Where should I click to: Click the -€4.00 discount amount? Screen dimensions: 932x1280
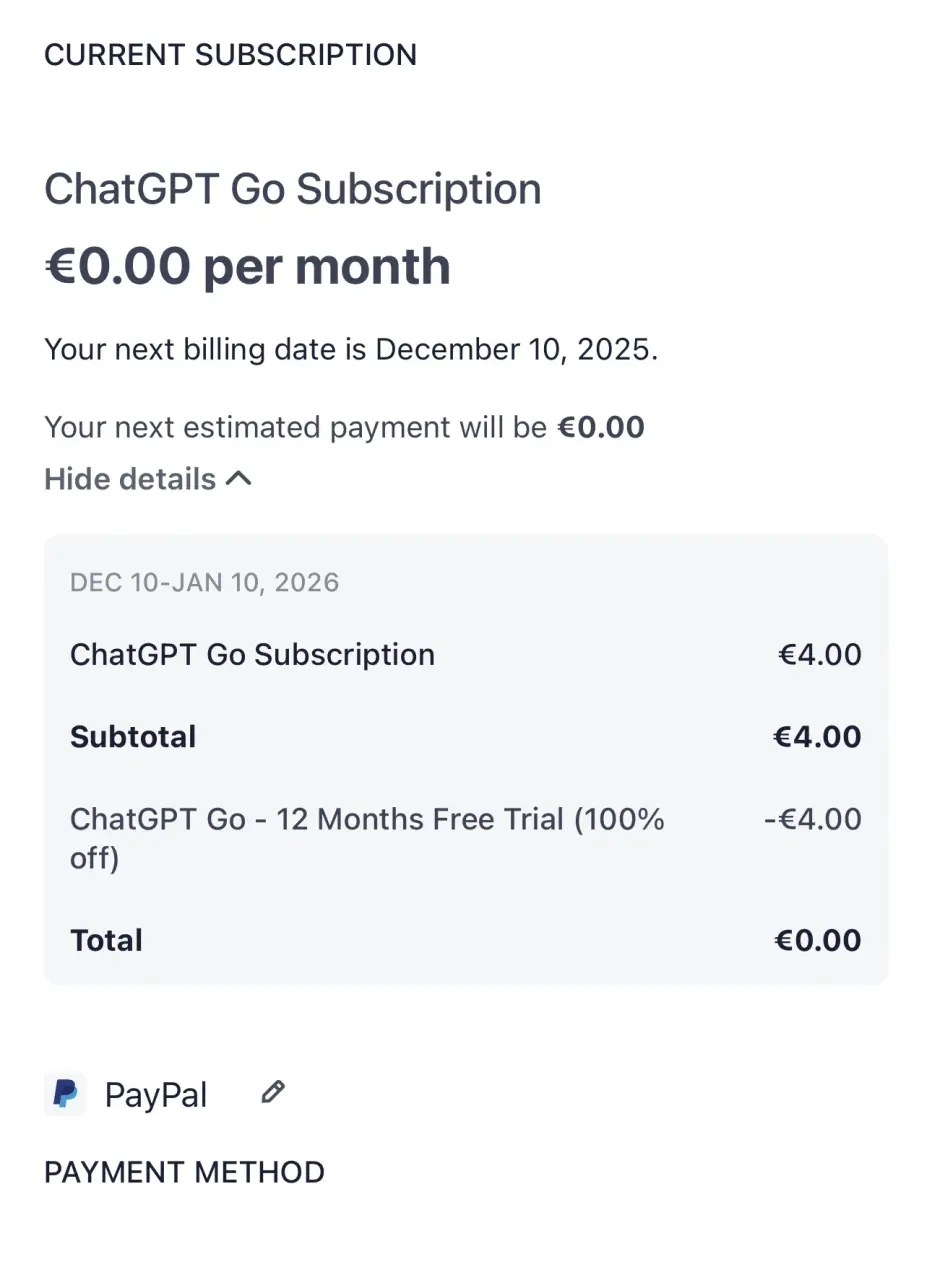point(813,819)
